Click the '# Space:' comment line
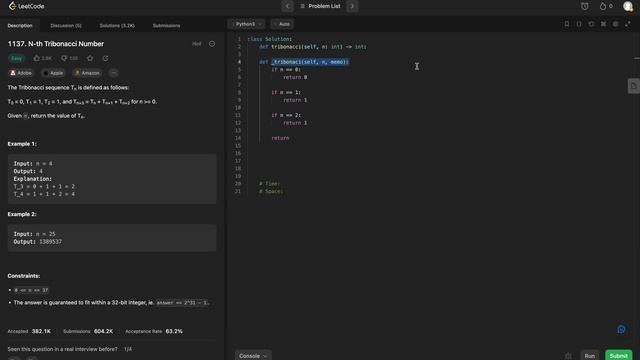 pos(271,191)
